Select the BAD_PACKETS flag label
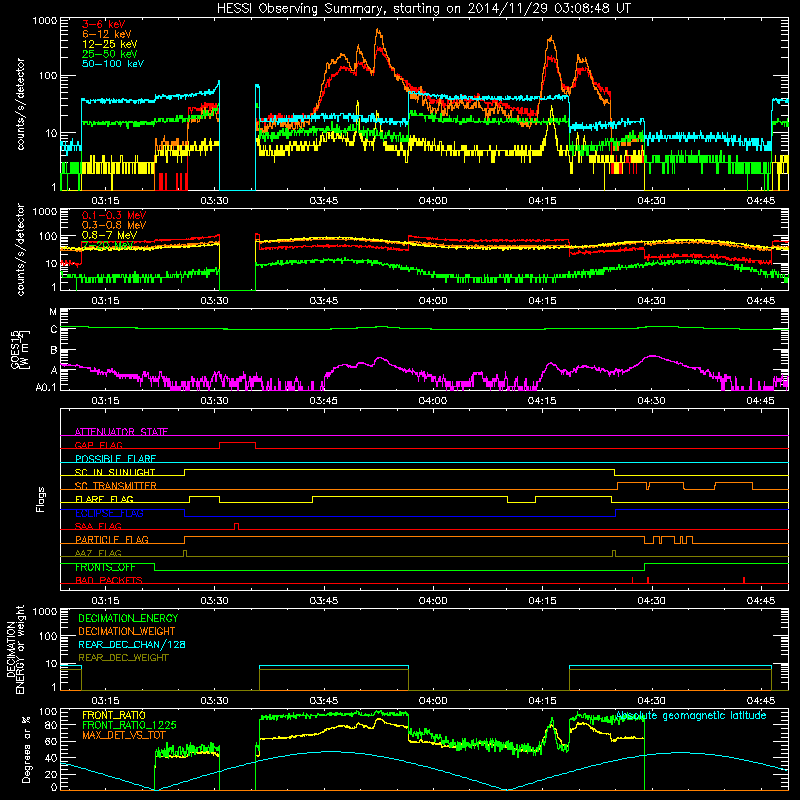This screenshot has height=800, width=800. 109,580
